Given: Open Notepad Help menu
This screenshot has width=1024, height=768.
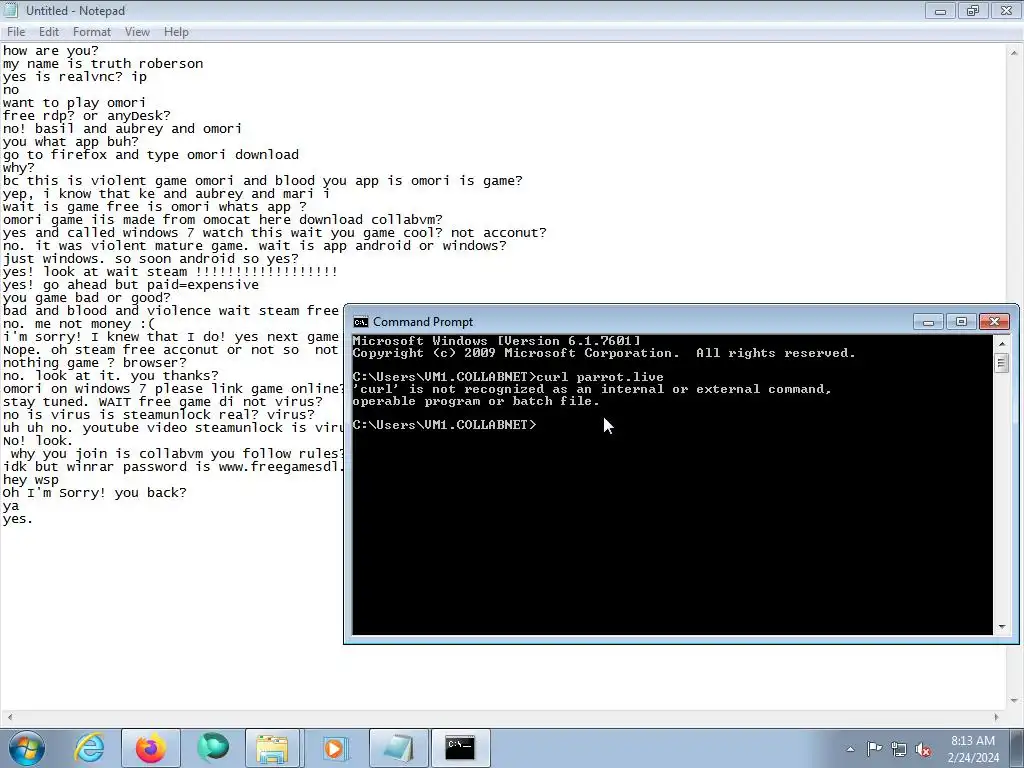Looking at the screenshot, I should pos(176,32).
